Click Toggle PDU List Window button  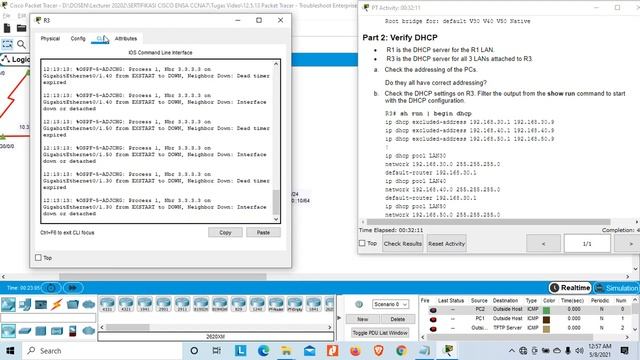click(x=380, y=333)
